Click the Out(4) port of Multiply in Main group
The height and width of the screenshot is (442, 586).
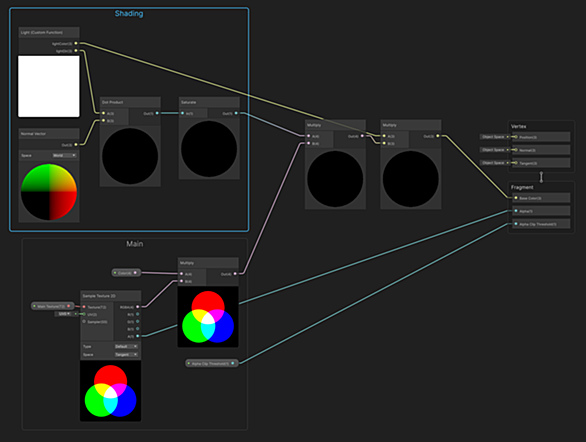tap(235, 274)
